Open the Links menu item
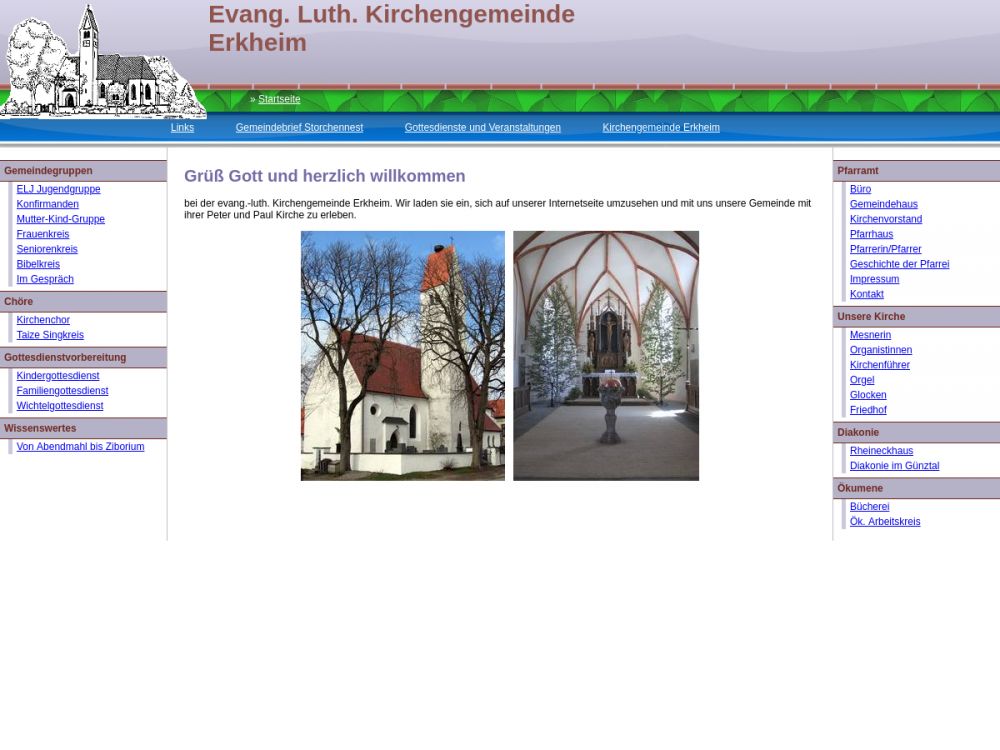Viewport: 1000px width, 750px height. (182, 128)
